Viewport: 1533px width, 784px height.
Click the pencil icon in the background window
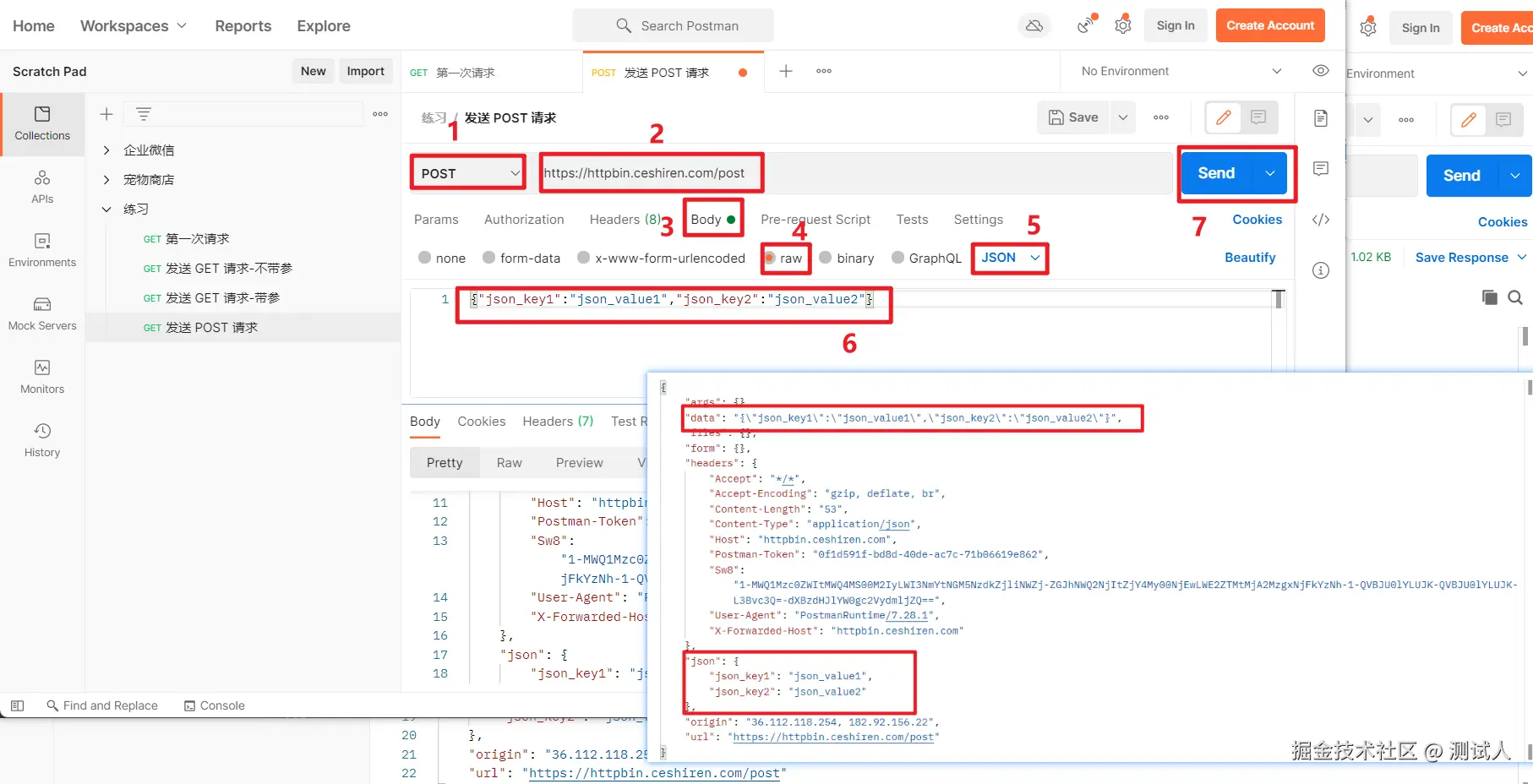[1469, 120]
